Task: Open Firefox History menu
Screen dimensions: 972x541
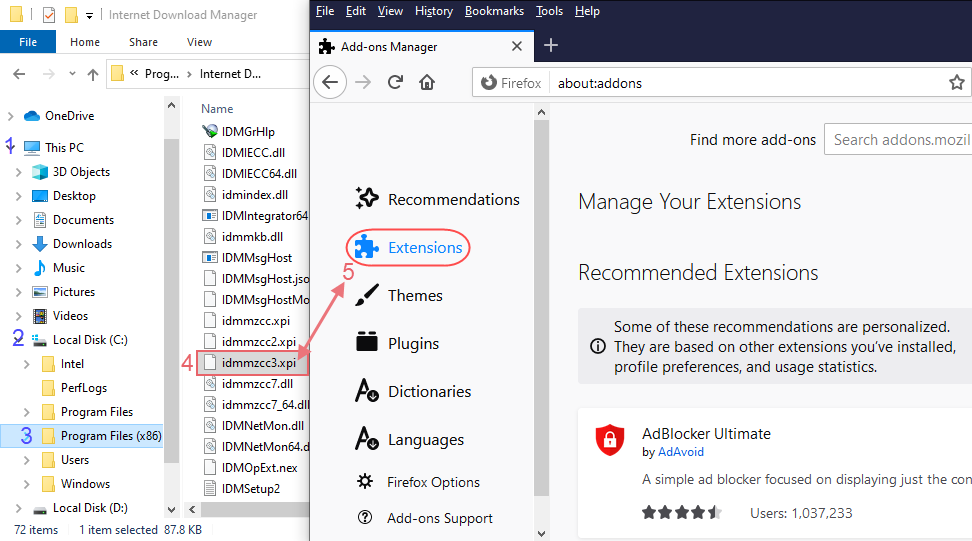Action: click(434, 11)
